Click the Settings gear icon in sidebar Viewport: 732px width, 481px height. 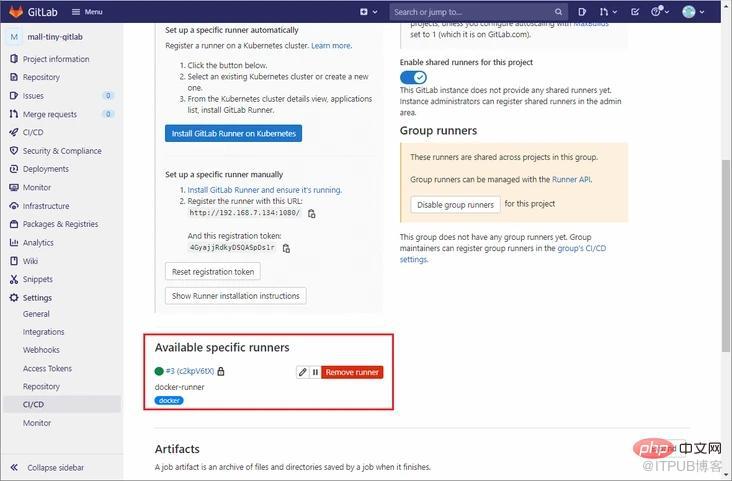14,297
